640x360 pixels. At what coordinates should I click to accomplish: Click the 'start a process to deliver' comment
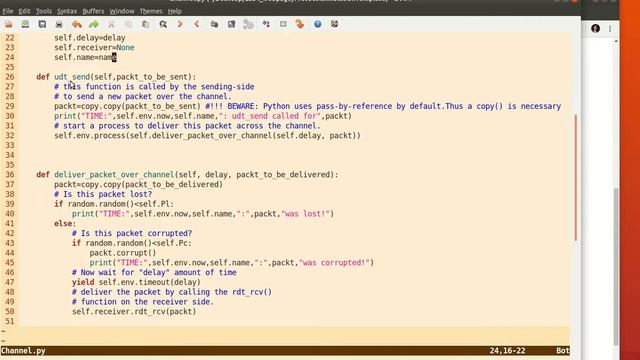[x=187, y=126]
